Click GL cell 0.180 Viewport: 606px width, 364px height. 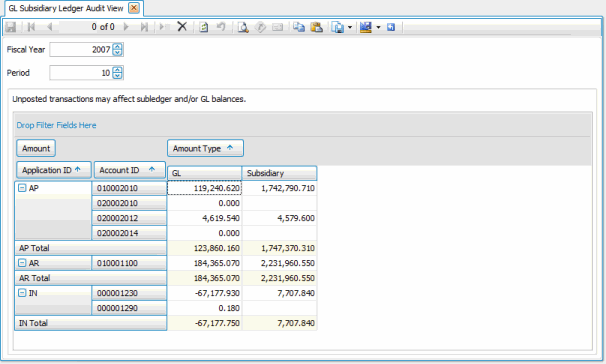(204, 308)
